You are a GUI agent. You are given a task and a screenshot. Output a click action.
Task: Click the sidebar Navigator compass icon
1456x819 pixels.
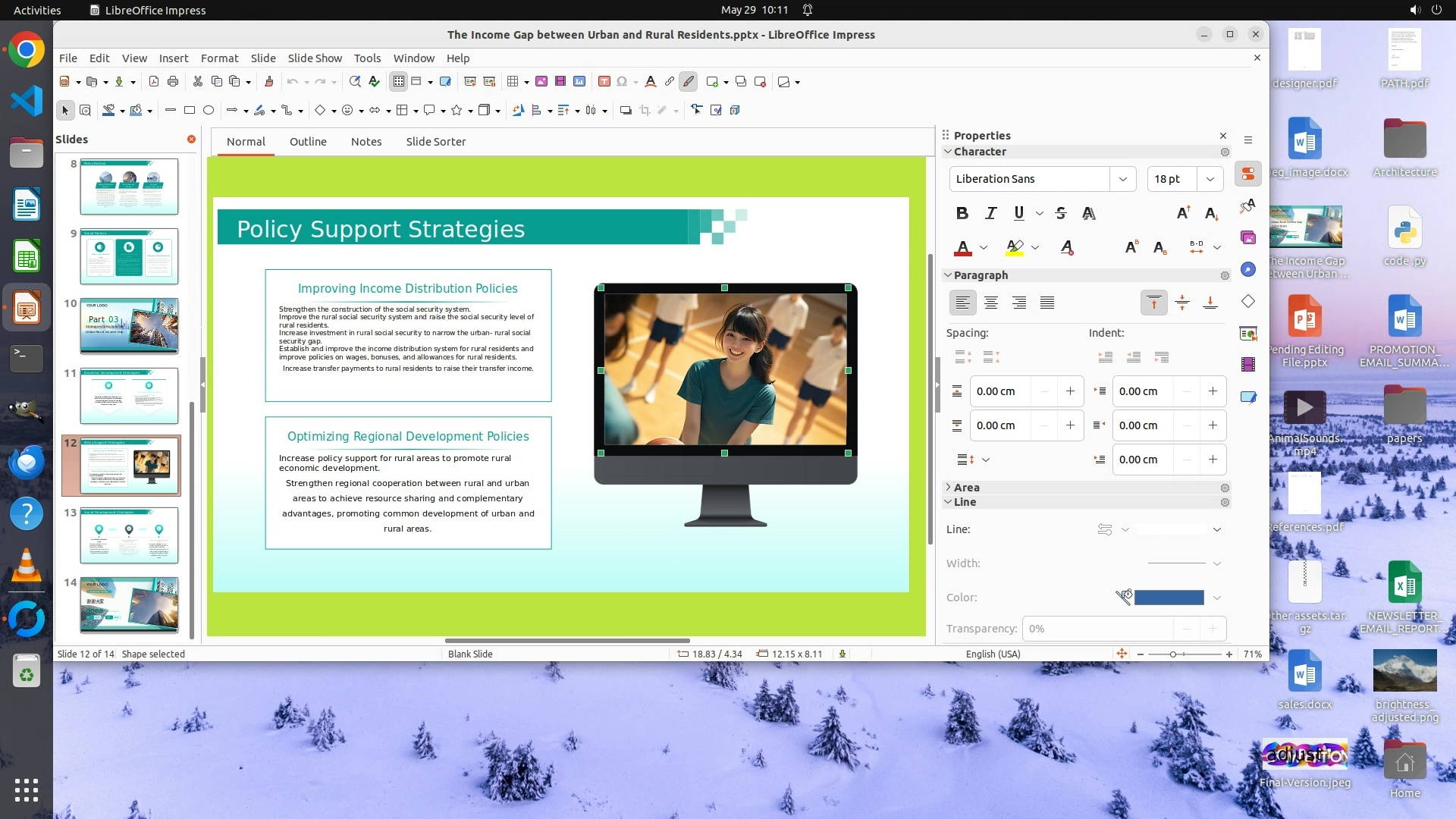pyautogui.click(x=1247, y=270)
